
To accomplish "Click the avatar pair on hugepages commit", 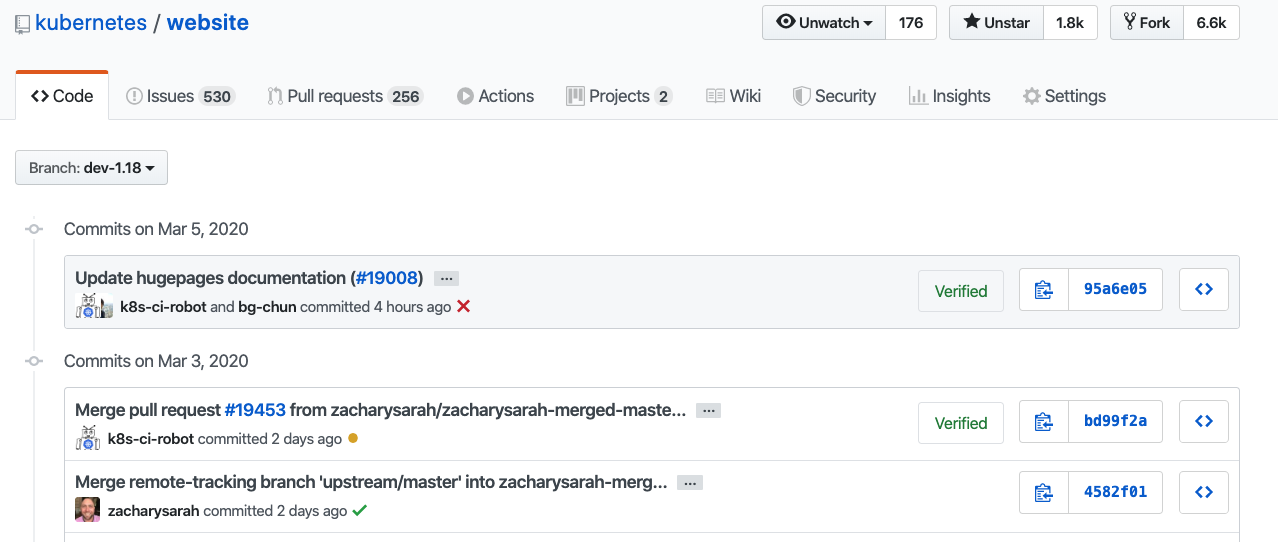I will point(94,307).
